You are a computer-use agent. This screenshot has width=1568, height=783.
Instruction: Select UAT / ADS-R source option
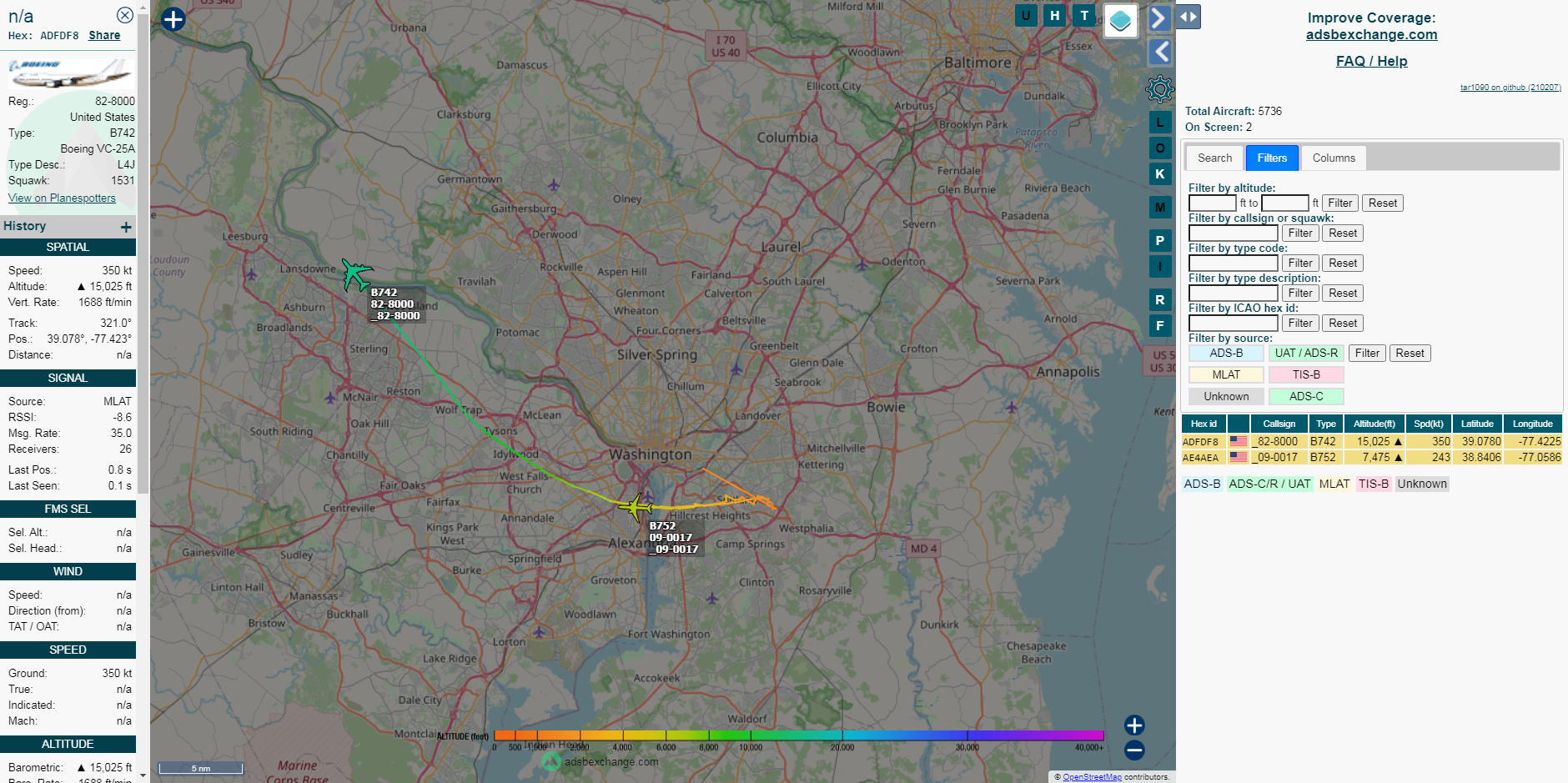click(x=1306, y=354)
